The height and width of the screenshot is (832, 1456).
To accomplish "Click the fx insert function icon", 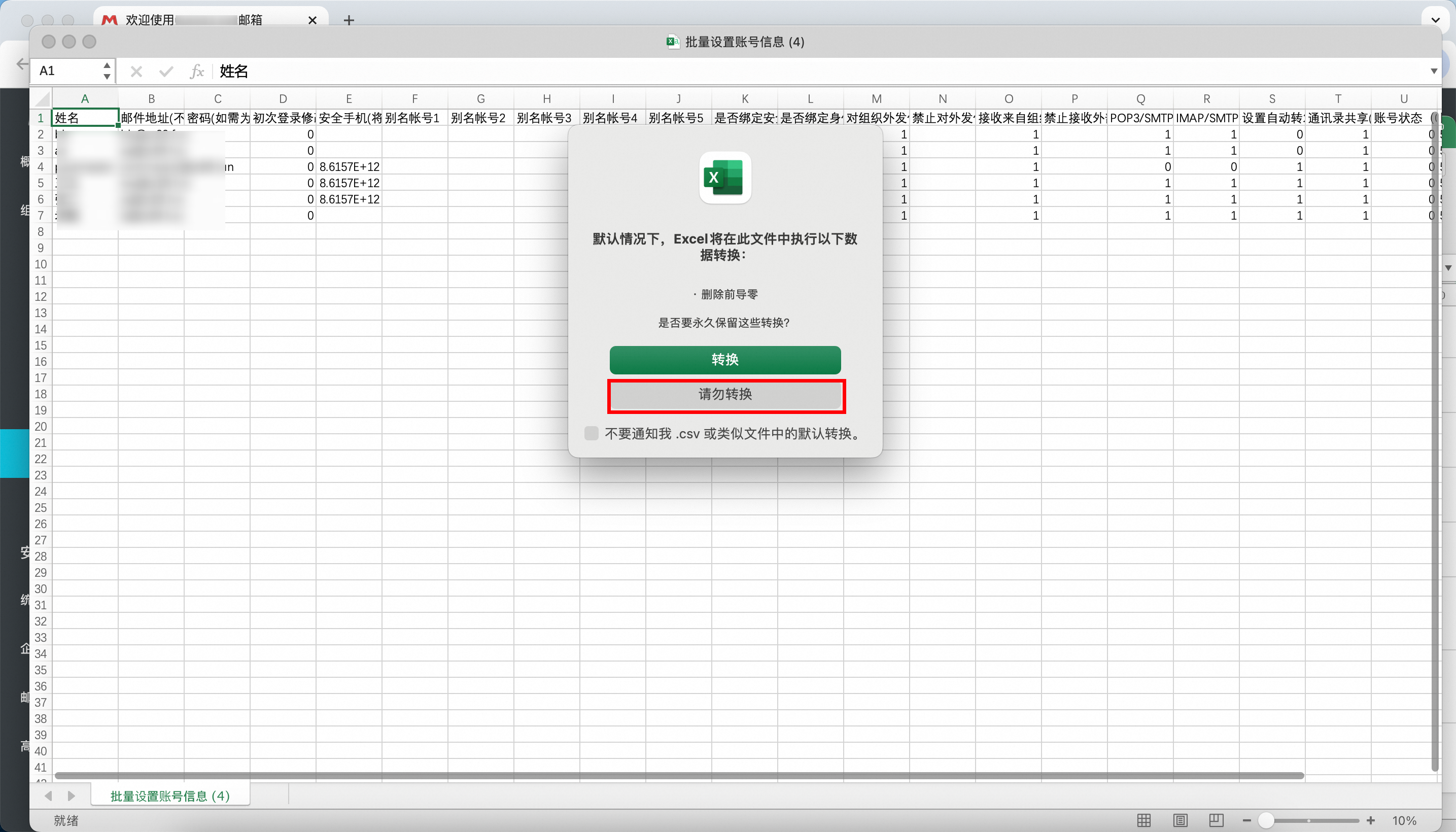I will click(x=196, y=72).
